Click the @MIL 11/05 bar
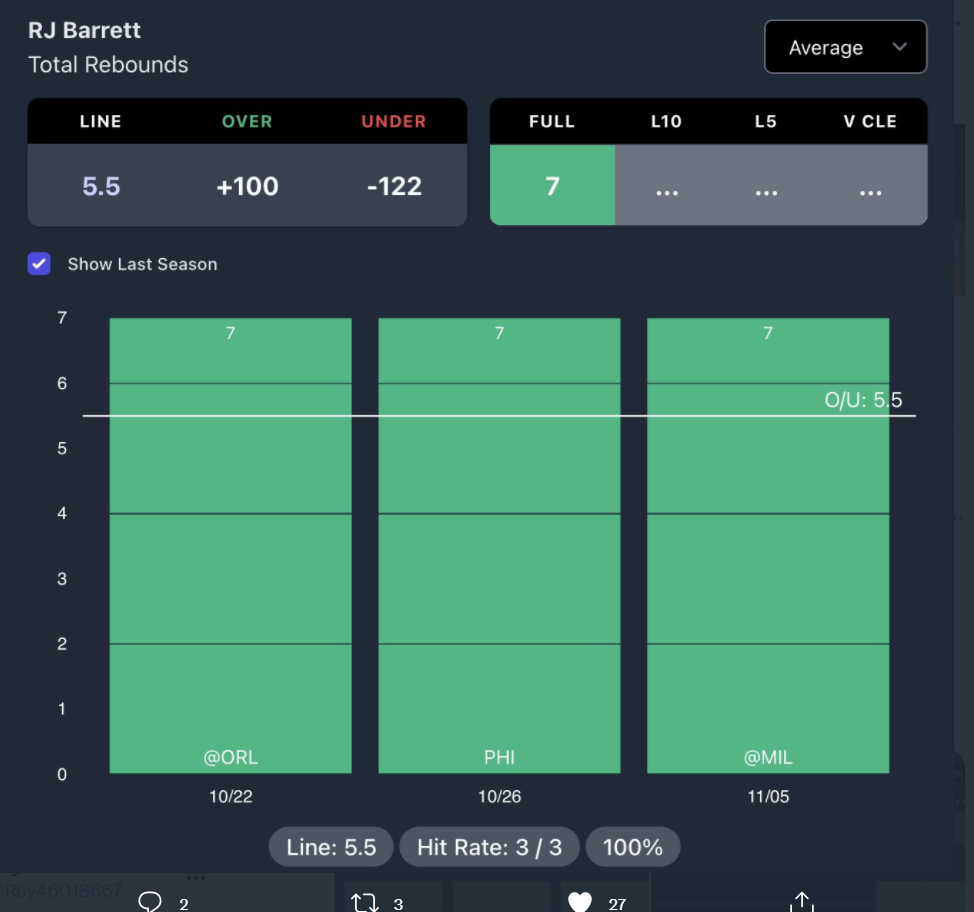Viewport: 974px width, 912px height. 768,545
